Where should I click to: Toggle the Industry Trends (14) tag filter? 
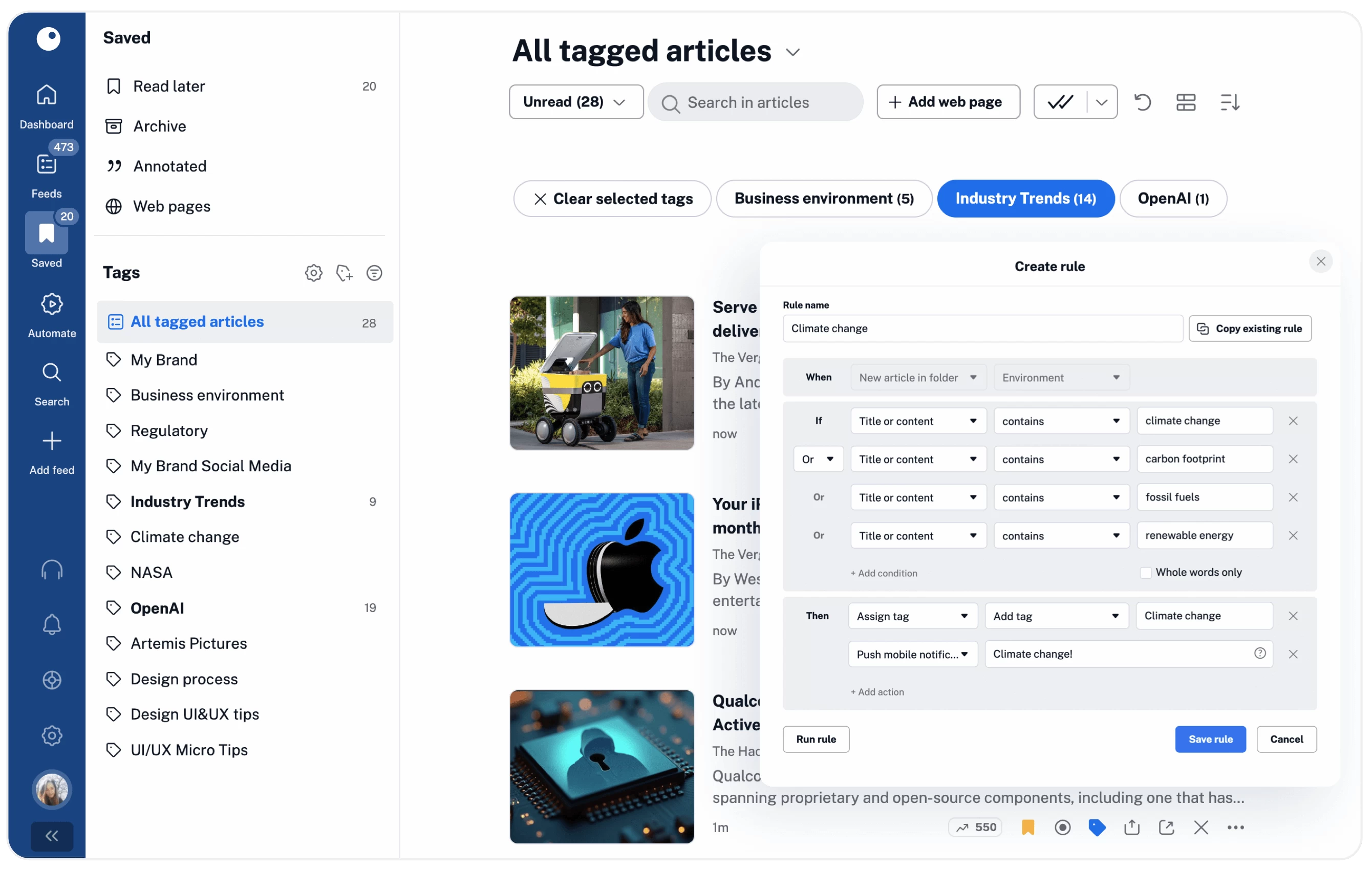coord(1025,198)
